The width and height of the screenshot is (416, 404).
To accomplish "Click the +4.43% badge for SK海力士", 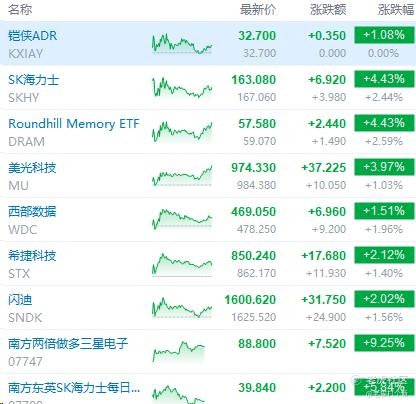I will pyautogui.click(x=384, y=79).
